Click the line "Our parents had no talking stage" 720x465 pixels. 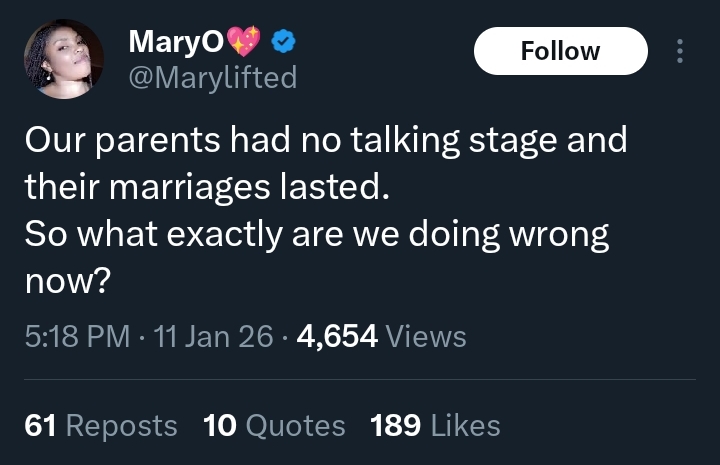point(326,140)
